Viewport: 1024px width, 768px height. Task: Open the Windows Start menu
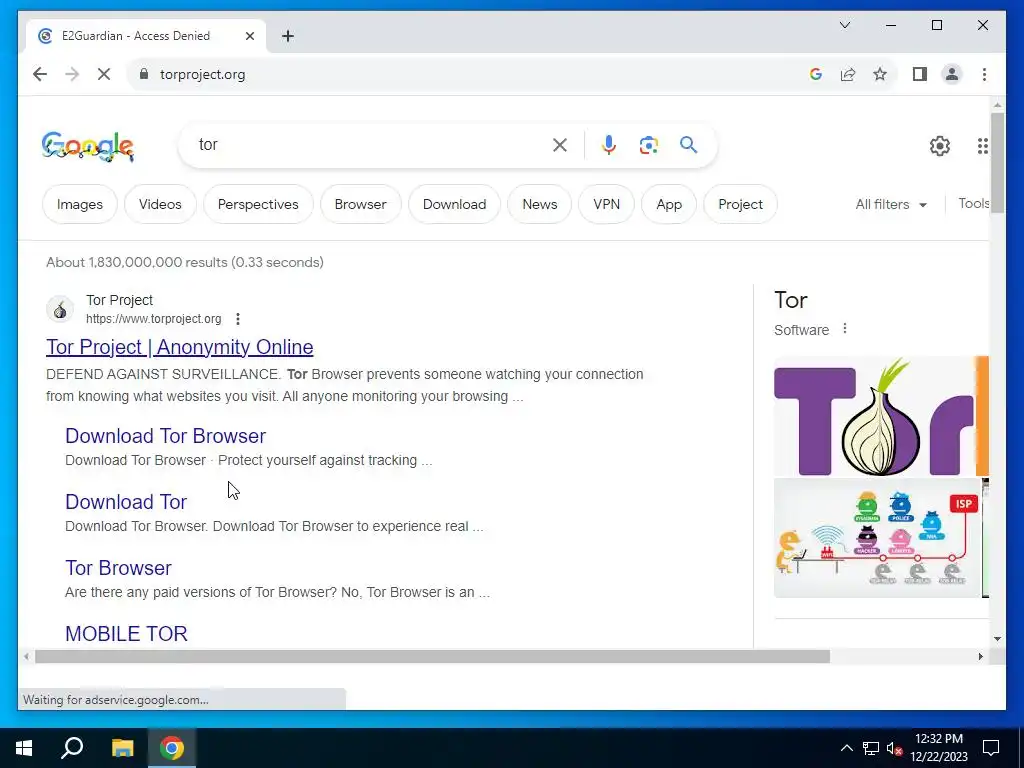24,748
